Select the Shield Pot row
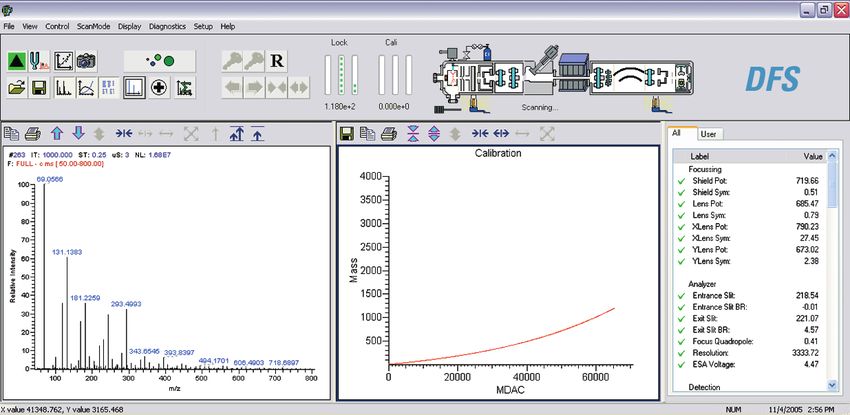This screenshot has width=850, height=415. coord(751,180)
